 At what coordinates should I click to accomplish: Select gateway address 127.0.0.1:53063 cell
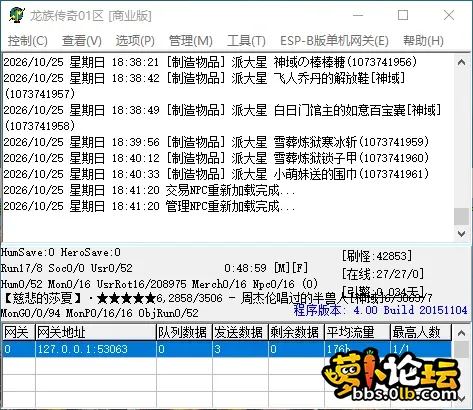tap(96, 349)
